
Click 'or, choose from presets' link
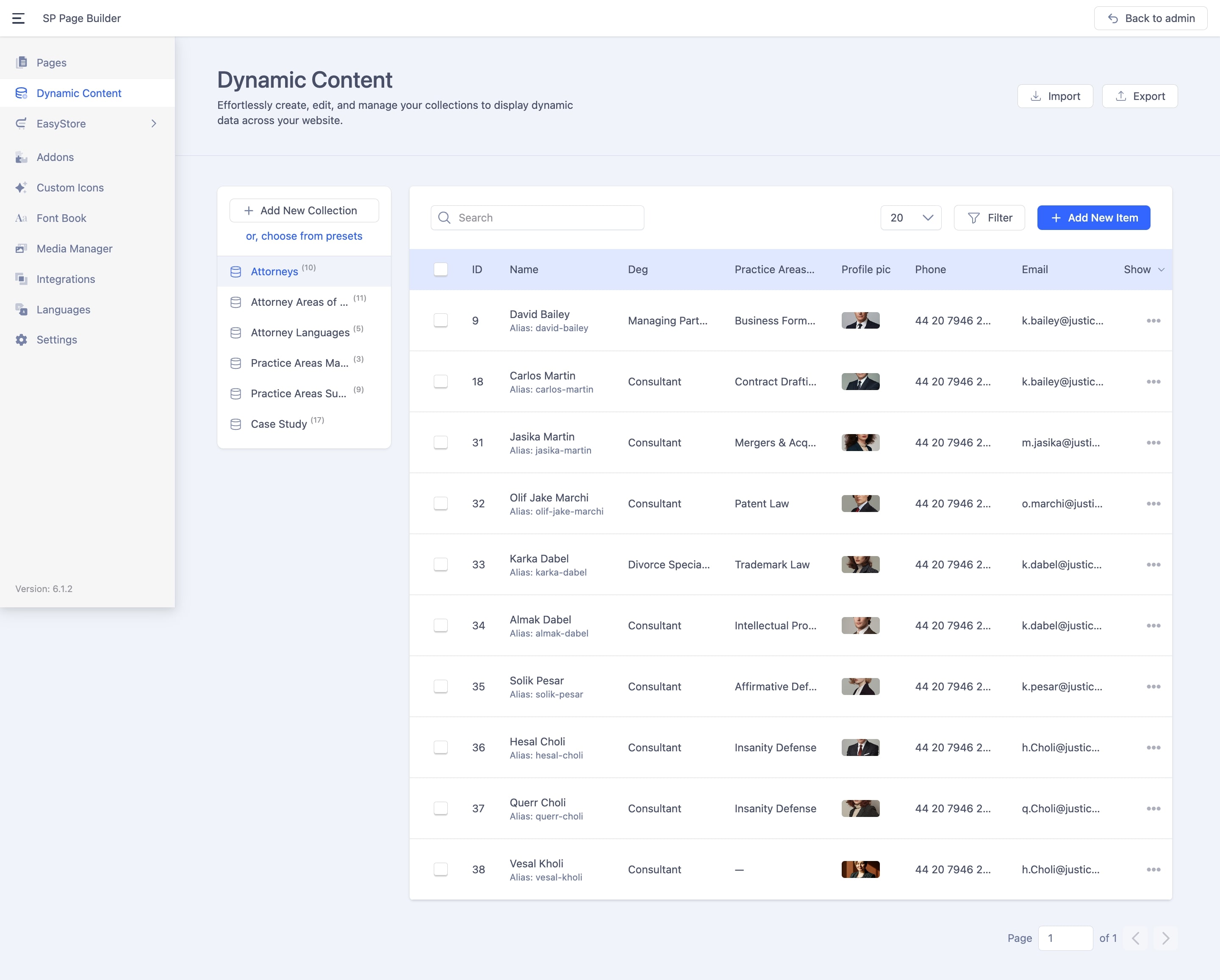[x=304, y=236]
